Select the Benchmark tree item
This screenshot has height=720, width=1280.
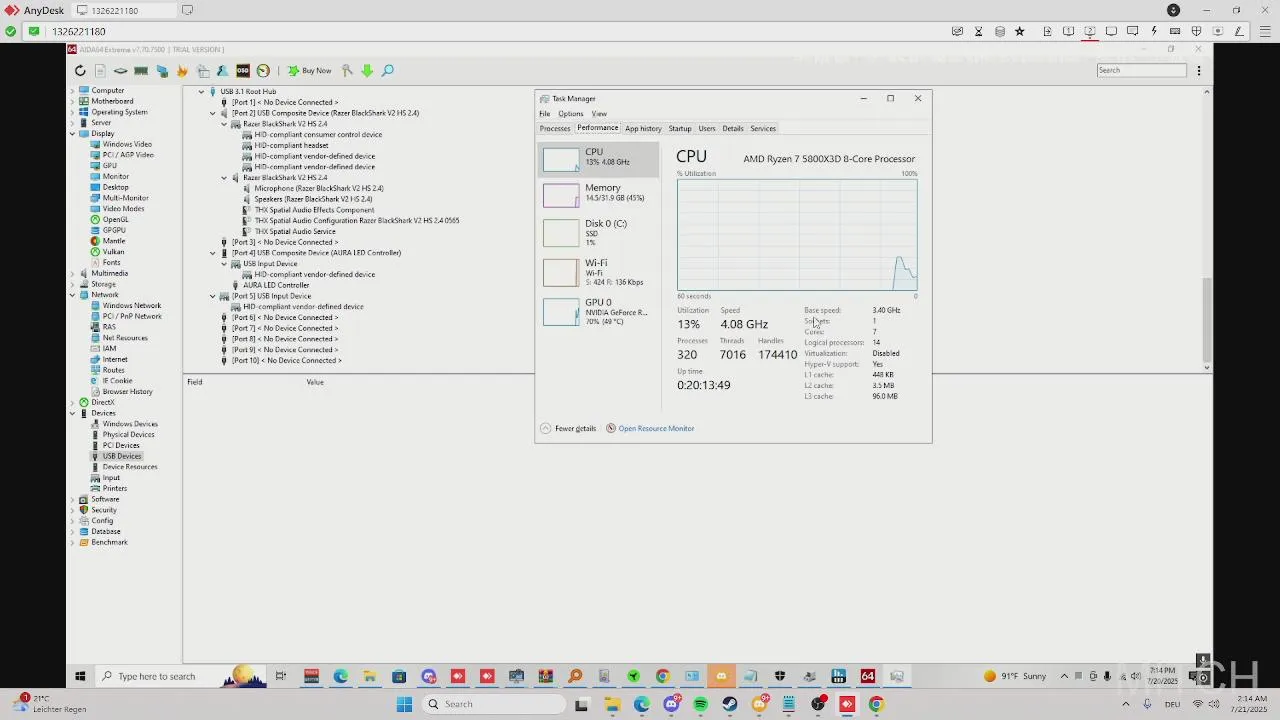pyautogui.click(x=109, y=542)
